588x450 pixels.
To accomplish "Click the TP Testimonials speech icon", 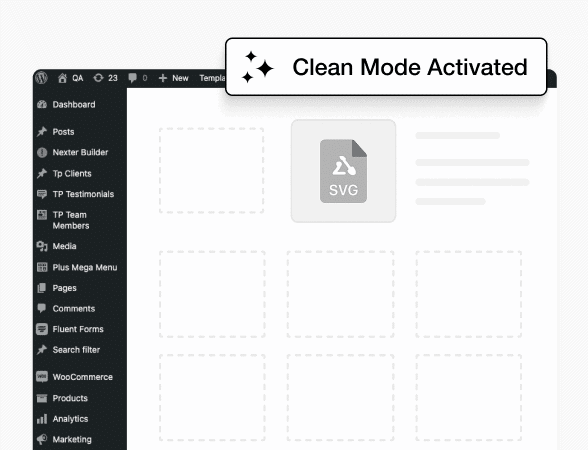I will pyautogui.click(x=42, y=194).
